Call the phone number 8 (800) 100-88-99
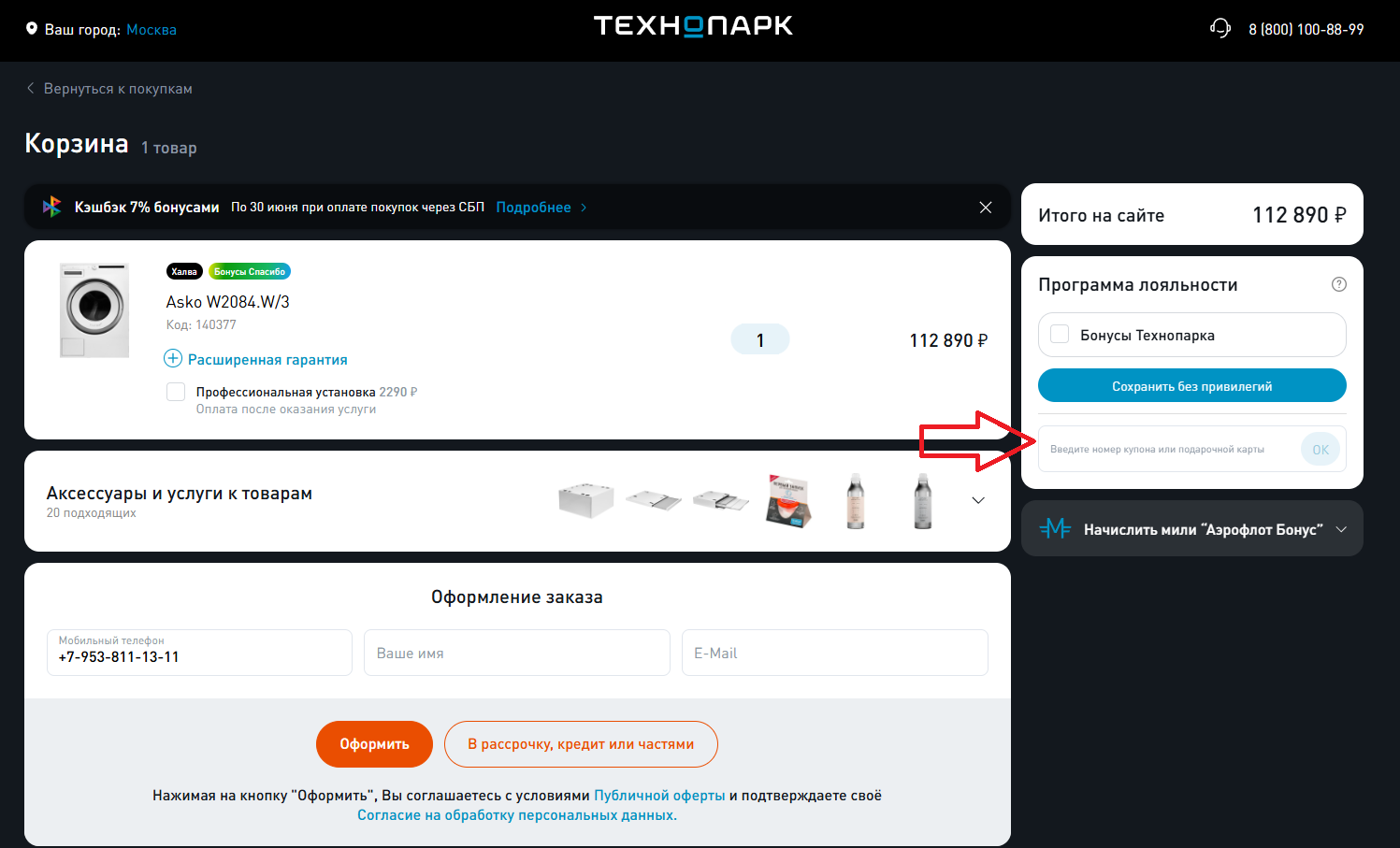The image size is (1400, 848). 1306,30
